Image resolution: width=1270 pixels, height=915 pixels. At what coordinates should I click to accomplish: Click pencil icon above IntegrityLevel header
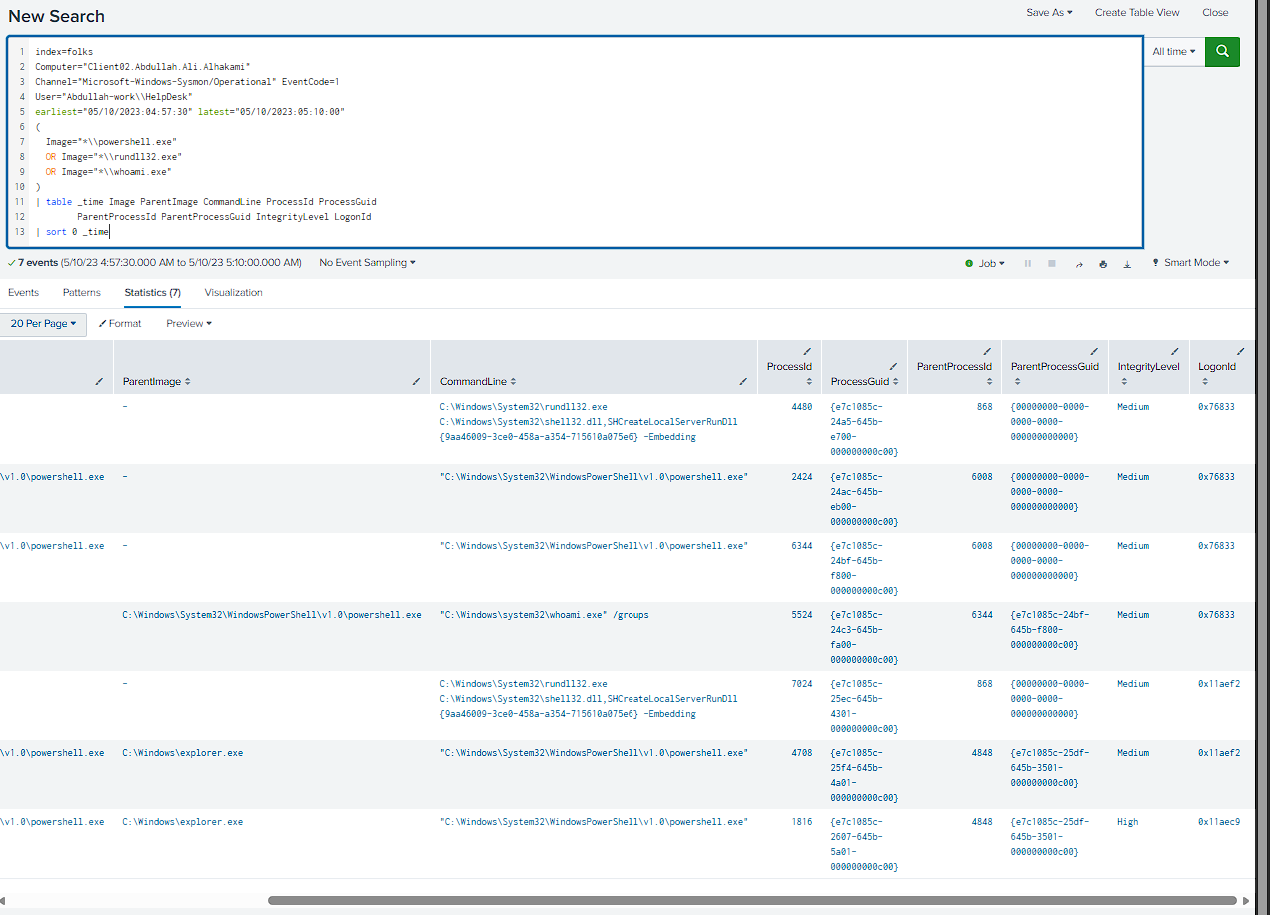pyautogui.click(x=1175, y=352)
